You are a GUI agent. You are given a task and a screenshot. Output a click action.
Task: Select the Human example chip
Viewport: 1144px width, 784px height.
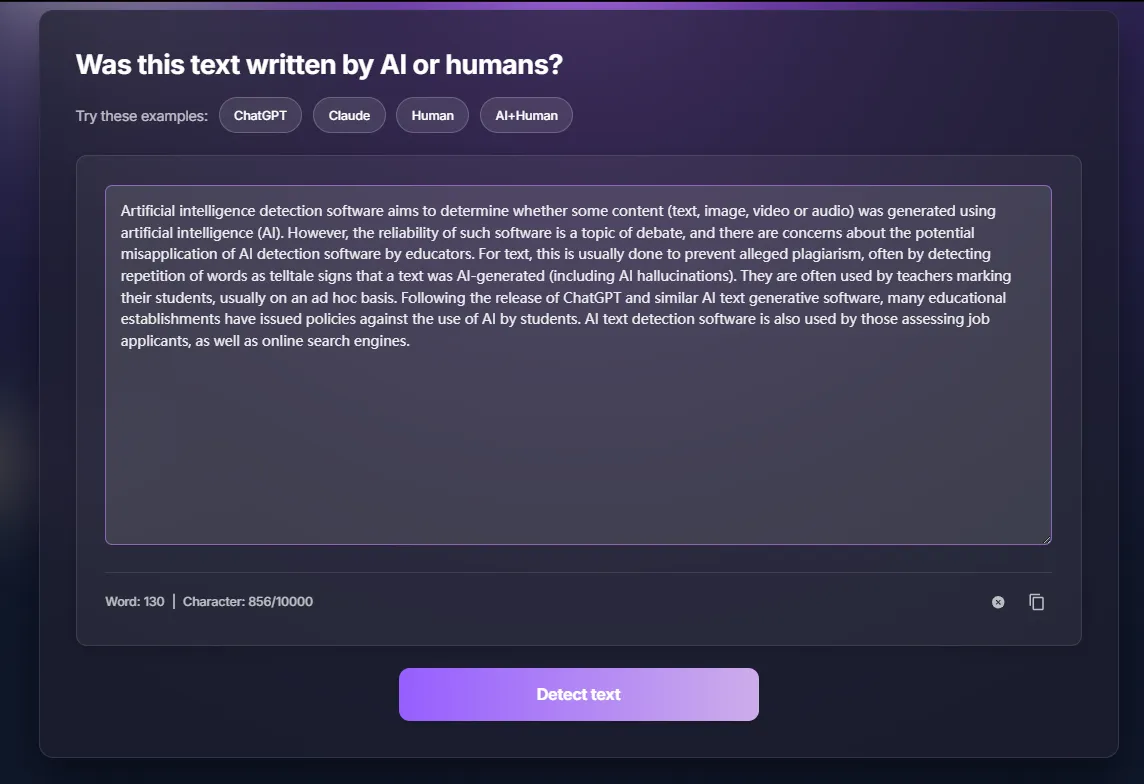click(432, 115)
